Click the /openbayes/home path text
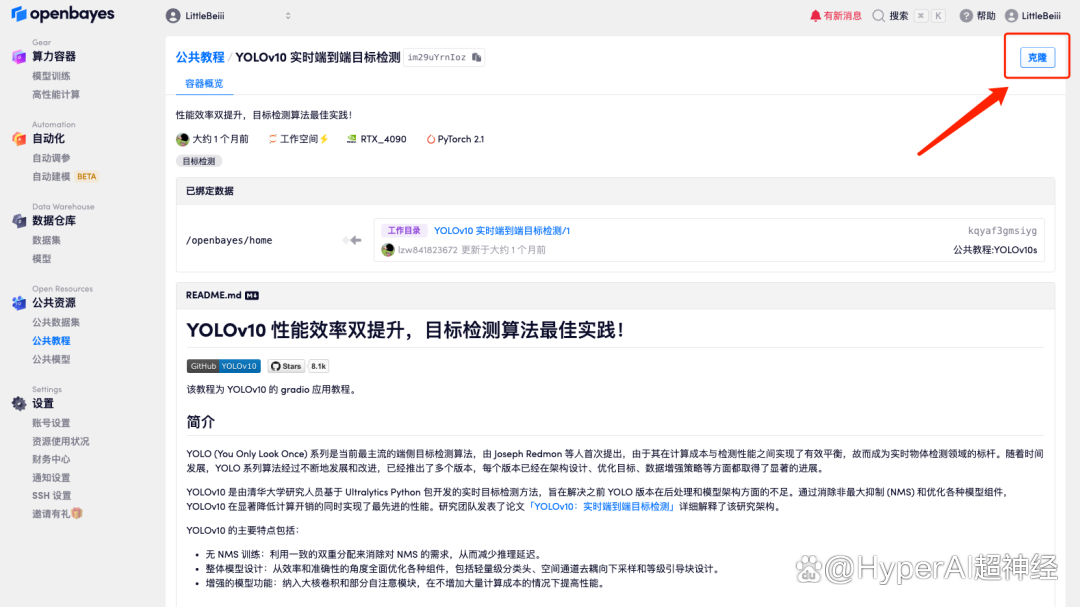 point(229,240)
